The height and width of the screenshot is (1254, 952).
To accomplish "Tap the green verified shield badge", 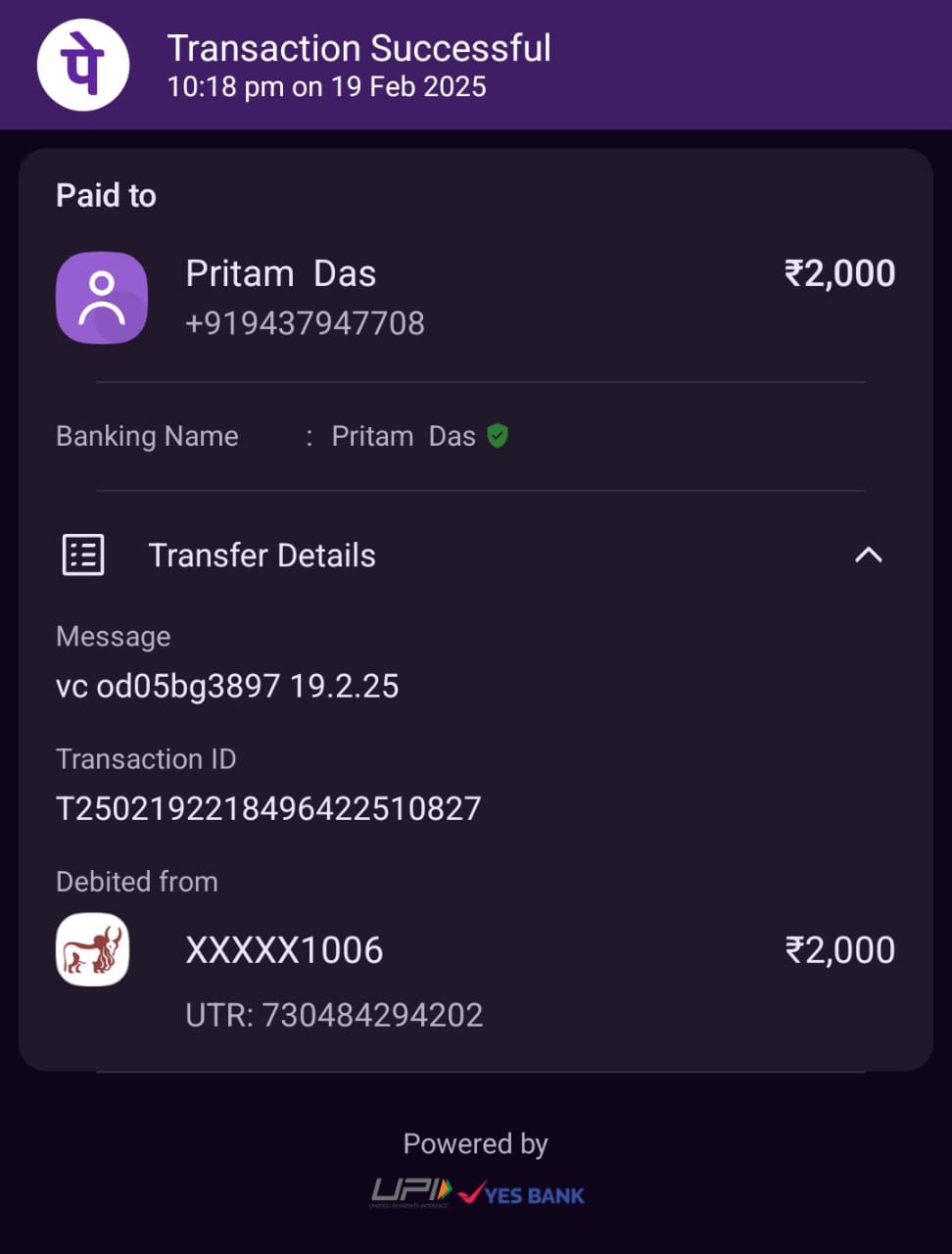I will tap(498, 436).
